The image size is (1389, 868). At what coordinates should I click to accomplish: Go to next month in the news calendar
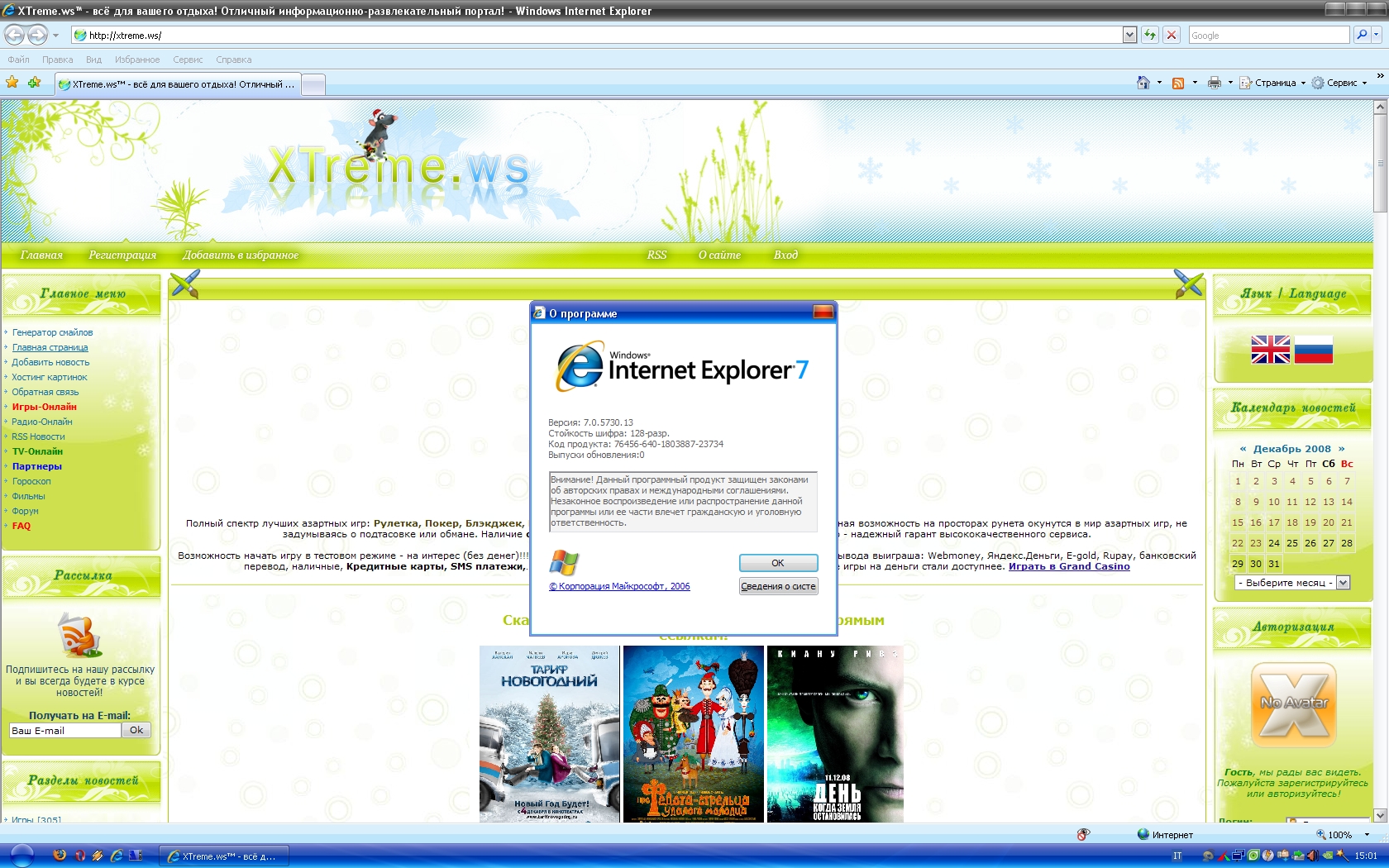[x=1341, y=449]
